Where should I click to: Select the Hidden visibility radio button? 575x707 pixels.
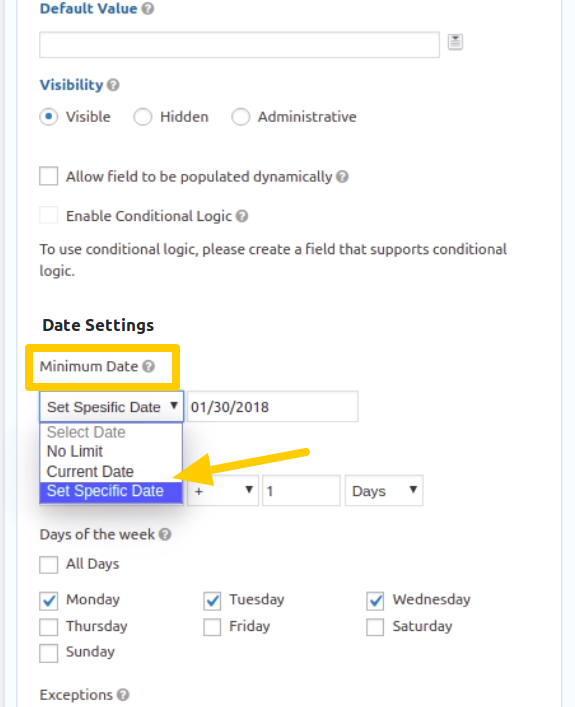tap(143, 117)
